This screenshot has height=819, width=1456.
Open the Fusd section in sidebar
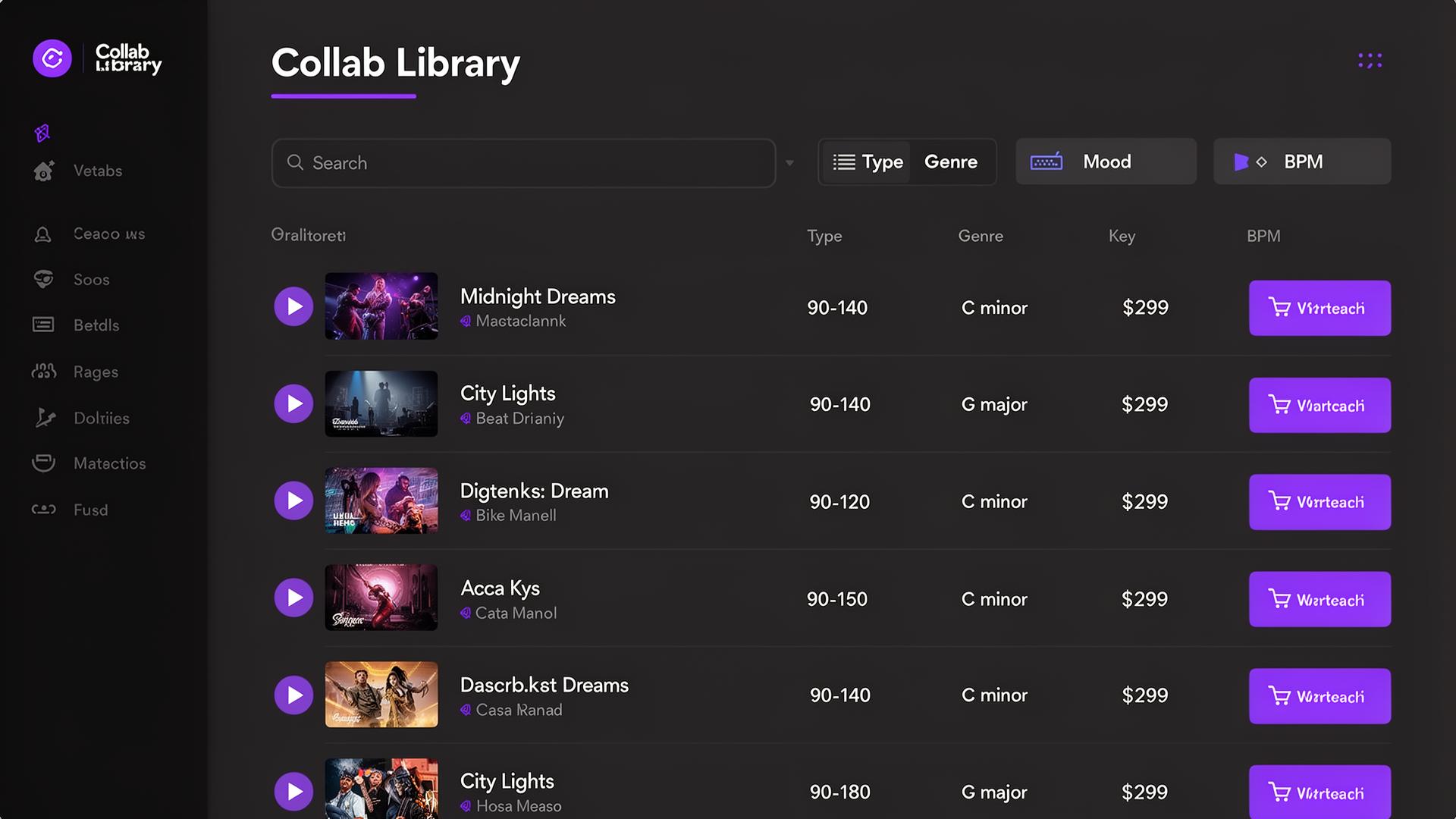pos(43,510)
